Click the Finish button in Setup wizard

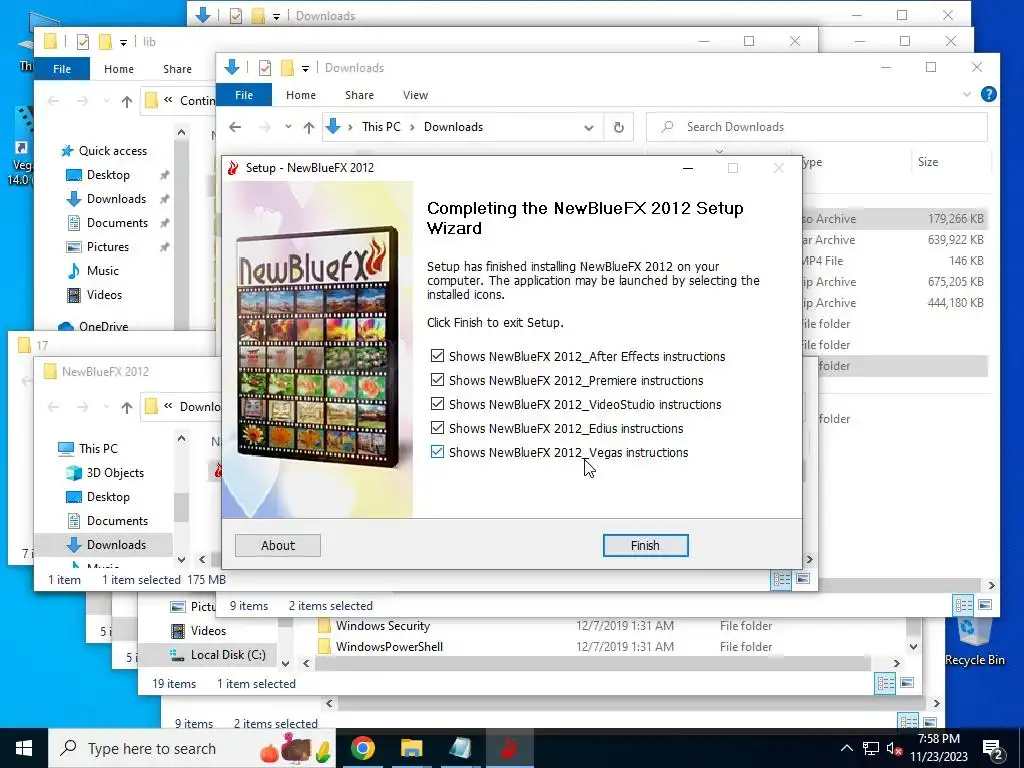(645, 545)
